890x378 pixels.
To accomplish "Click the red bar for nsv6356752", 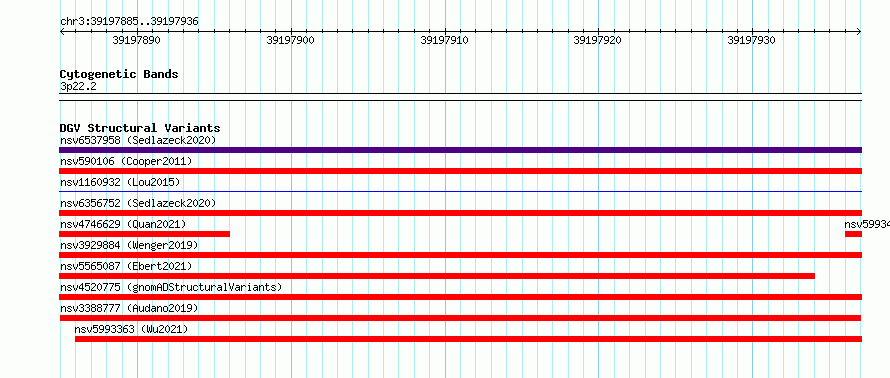I will tap(460, 213).
